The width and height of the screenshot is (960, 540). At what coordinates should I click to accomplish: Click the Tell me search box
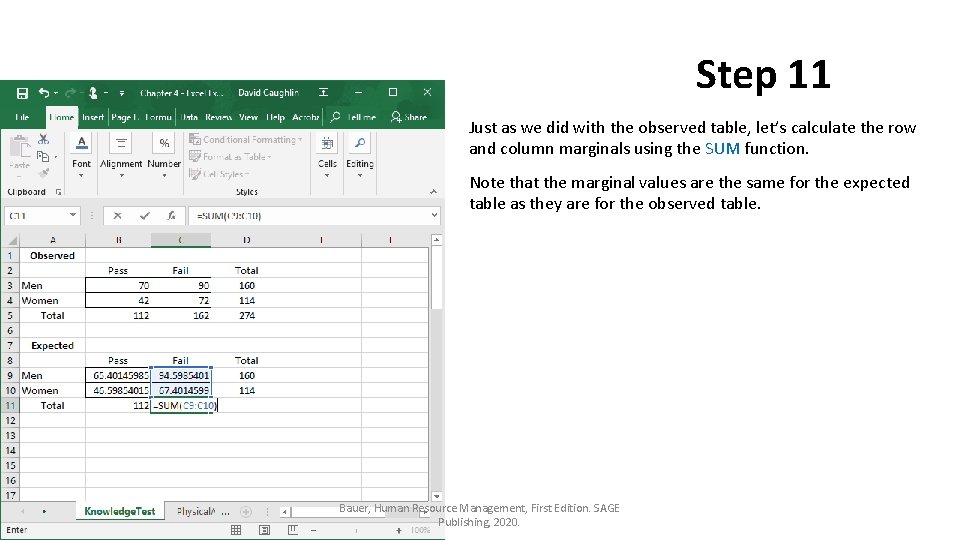coord(353,117)
